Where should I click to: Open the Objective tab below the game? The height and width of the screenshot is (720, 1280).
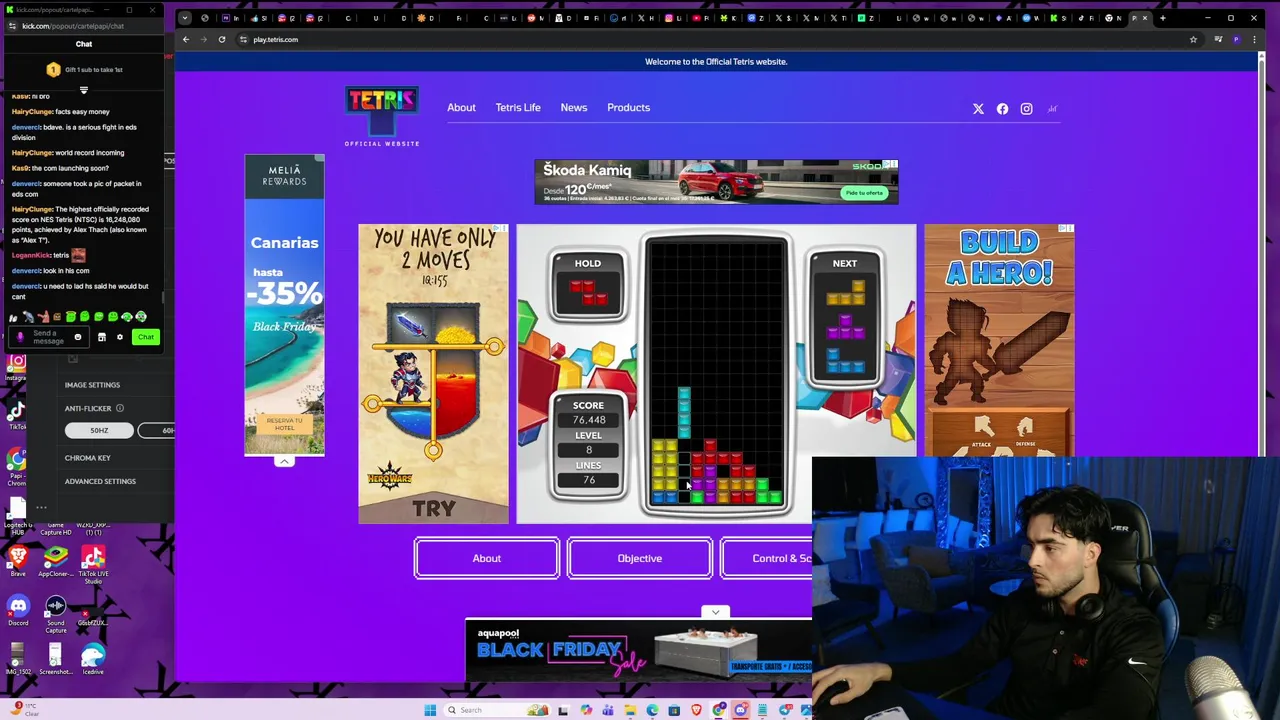(640, 558)
